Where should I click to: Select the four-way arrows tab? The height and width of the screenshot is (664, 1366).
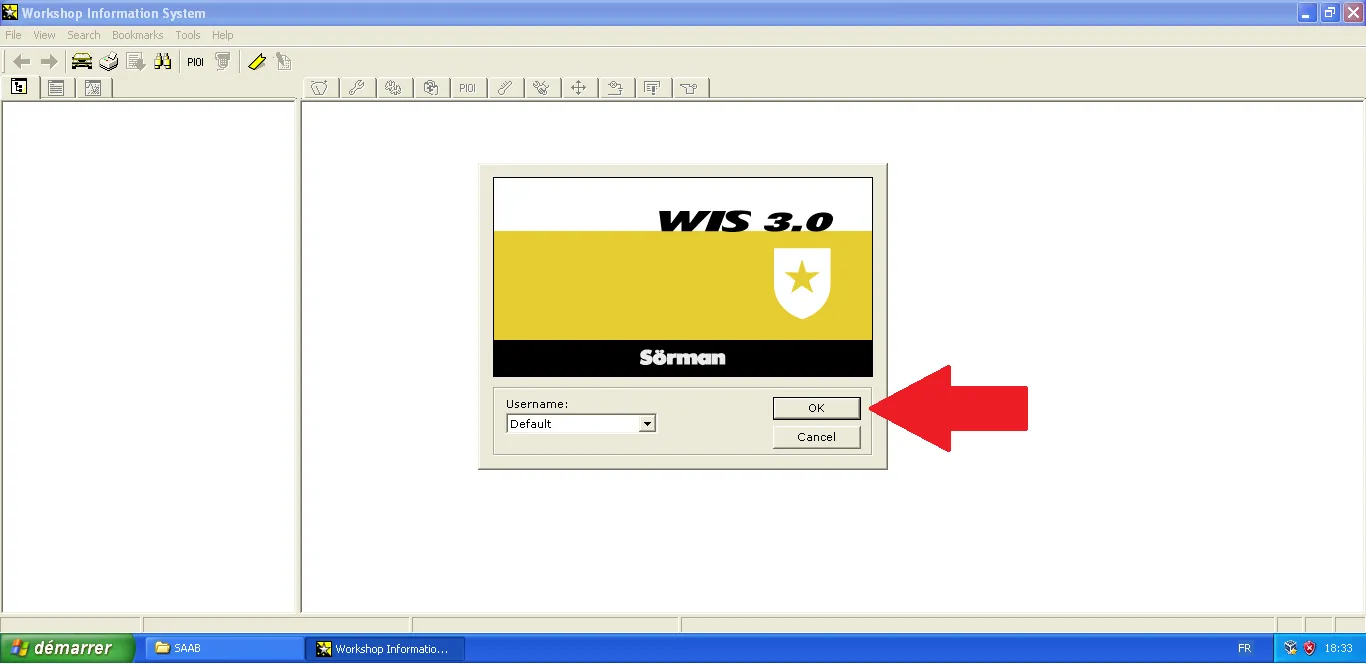point(578,88)
